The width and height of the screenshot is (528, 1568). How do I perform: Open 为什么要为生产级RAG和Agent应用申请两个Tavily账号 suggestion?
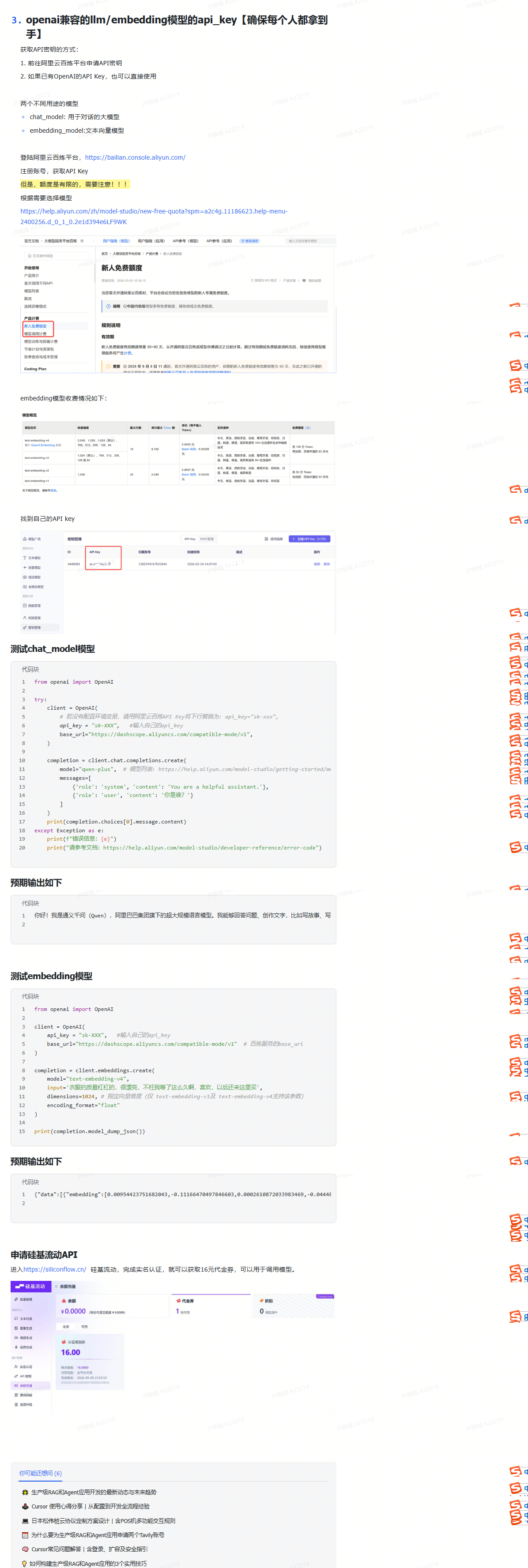pos(98,1534)
